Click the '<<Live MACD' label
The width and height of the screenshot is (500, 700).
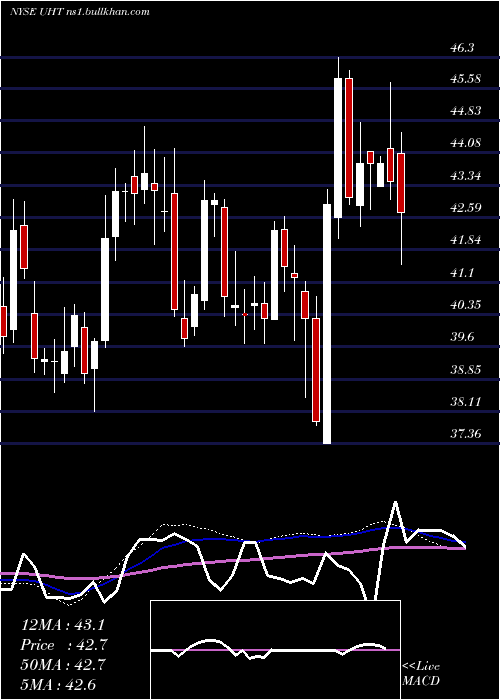click(421, 673)
